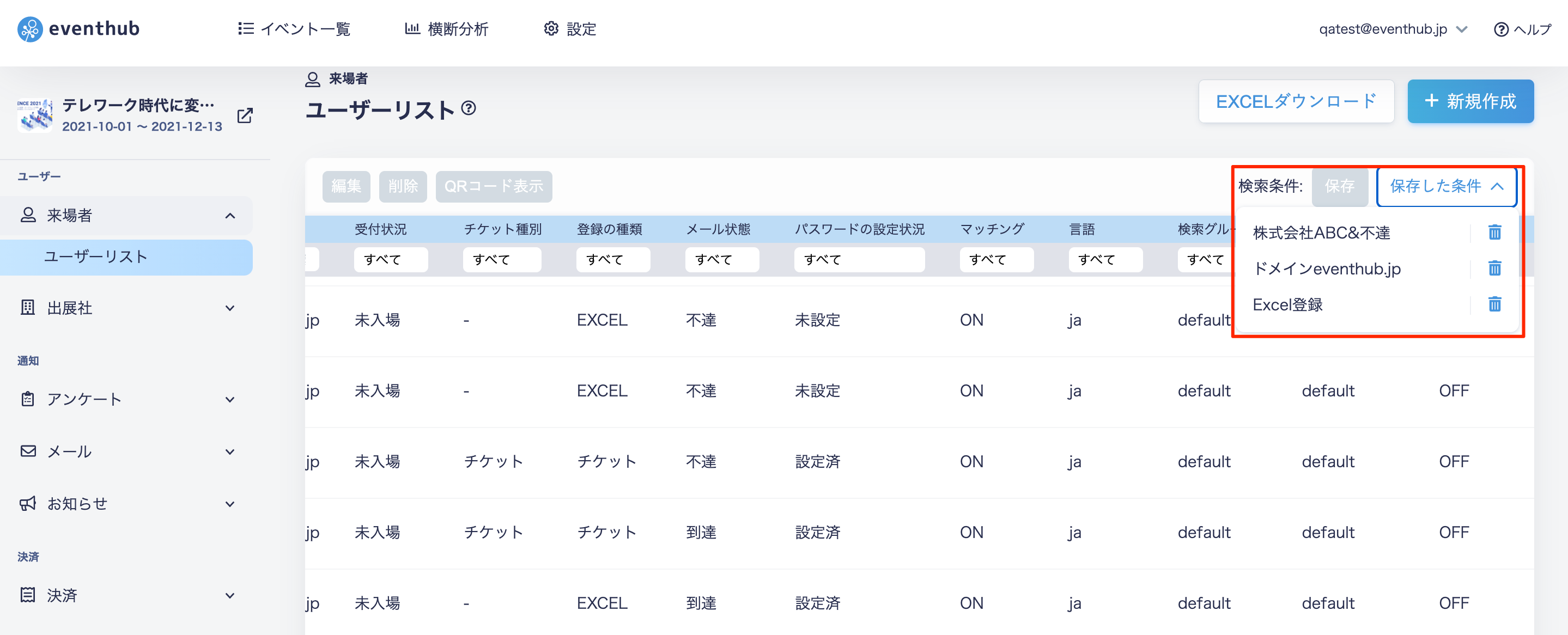Click the help question mark next to ユーザーリスト

[x=468, y=108]
